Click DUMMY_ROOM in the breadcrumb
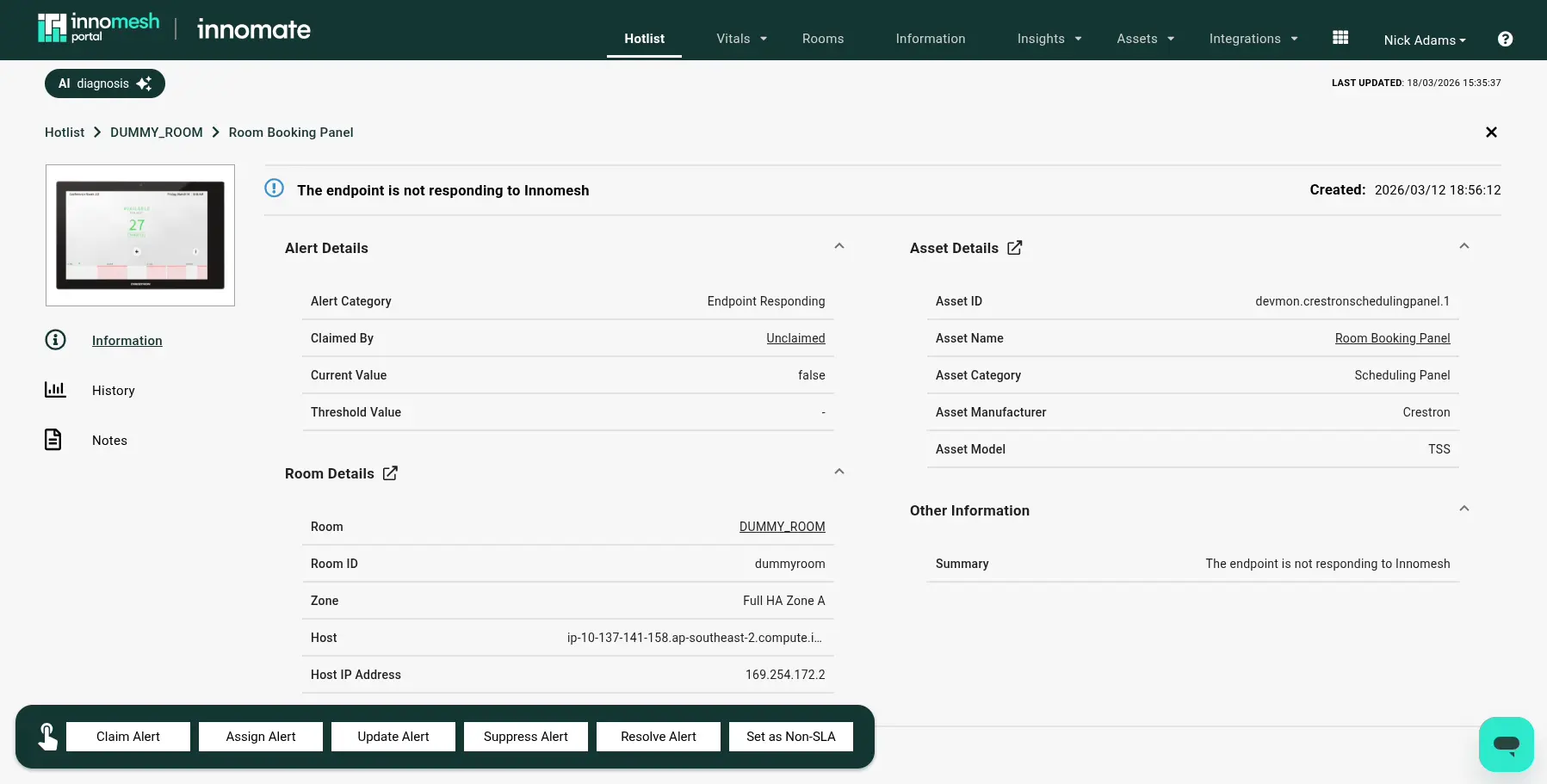Screen dimensions: 1547x784 [x=157, y=133]
